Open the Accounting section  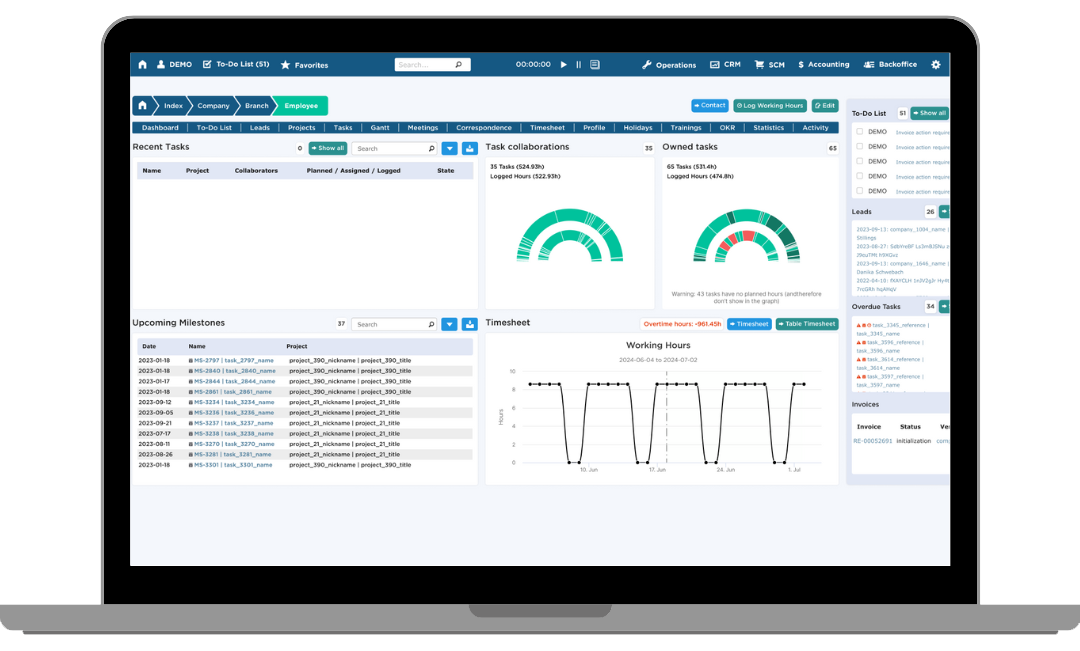823,65
